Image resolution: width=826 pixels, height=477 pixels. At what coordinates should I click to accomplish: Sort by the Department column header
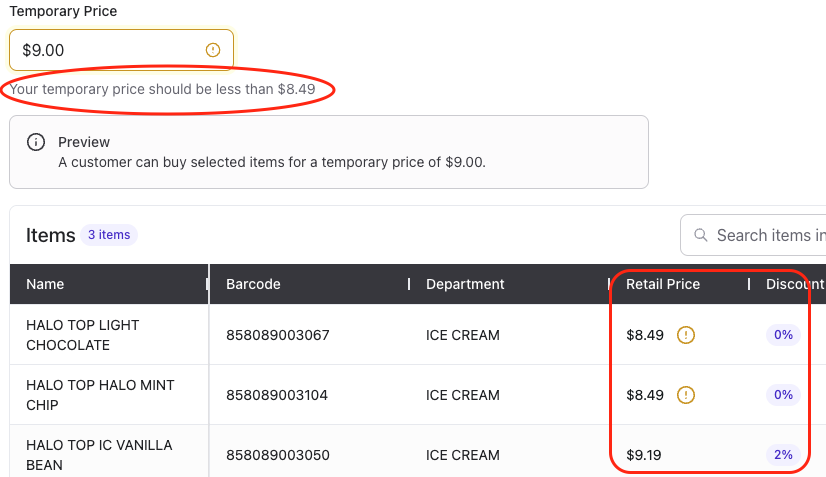[465, 284]
